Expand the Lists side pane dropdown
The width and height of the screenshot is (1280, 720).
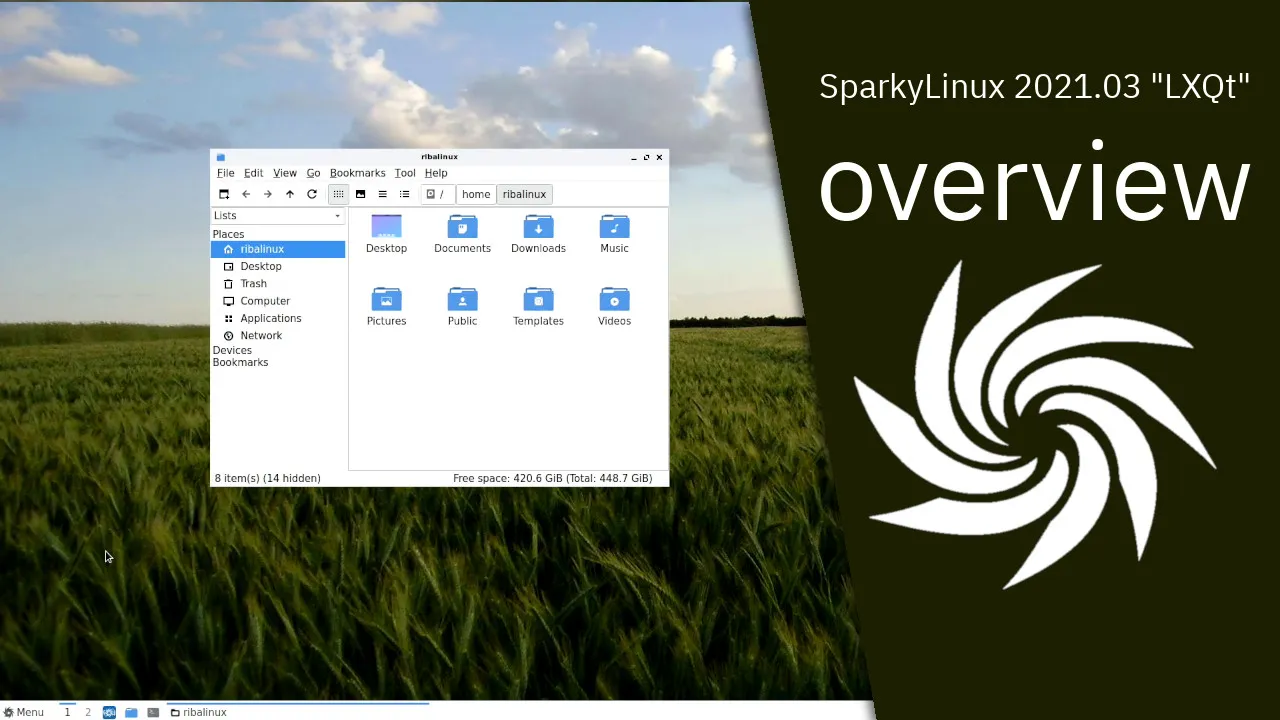[x=278, y=216]
